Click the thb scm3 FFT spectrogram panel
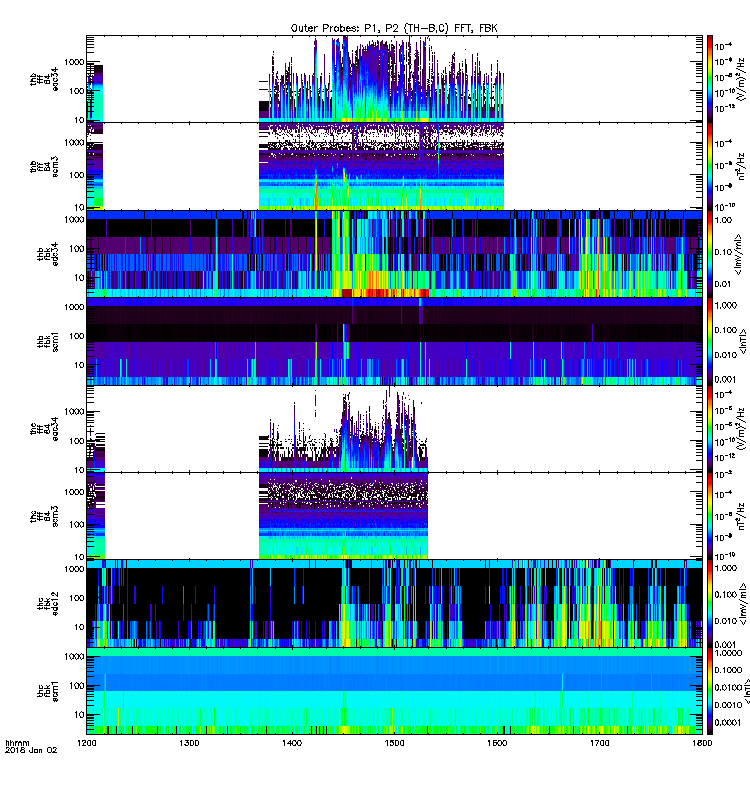Image resolution: width=750 pixels, height=800 pixels. (394, 166)
